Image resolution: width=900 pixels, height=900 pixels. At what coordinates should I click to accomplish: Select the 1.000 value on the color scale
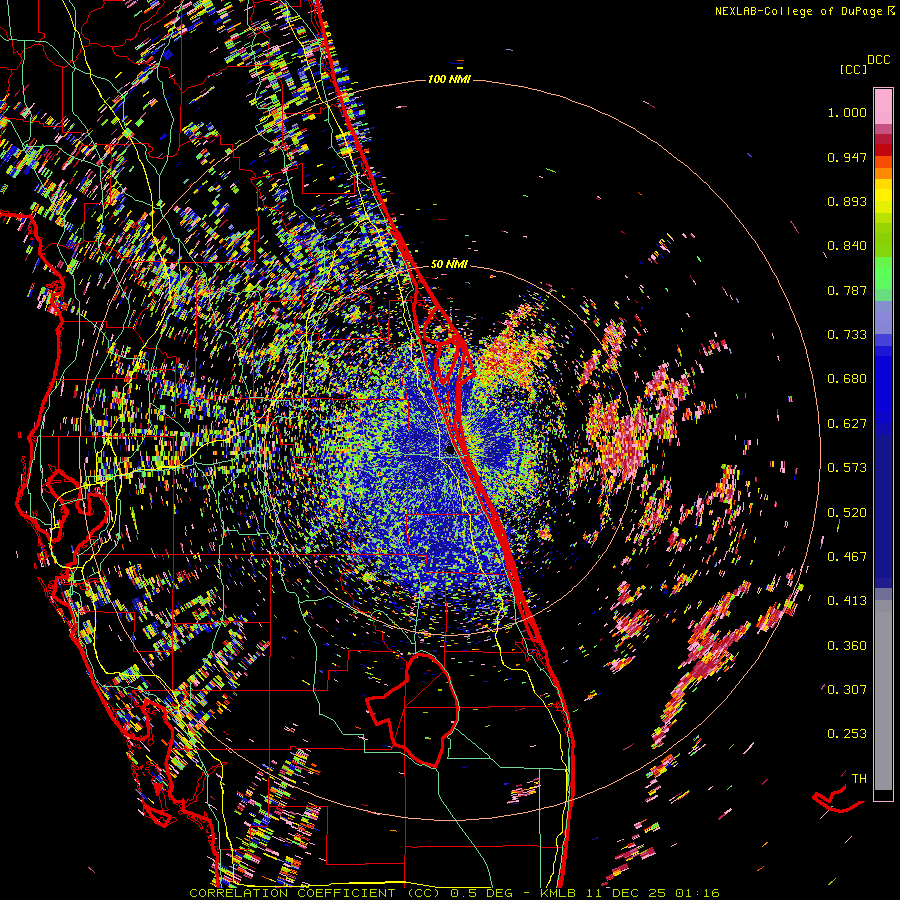pos(847,112)
